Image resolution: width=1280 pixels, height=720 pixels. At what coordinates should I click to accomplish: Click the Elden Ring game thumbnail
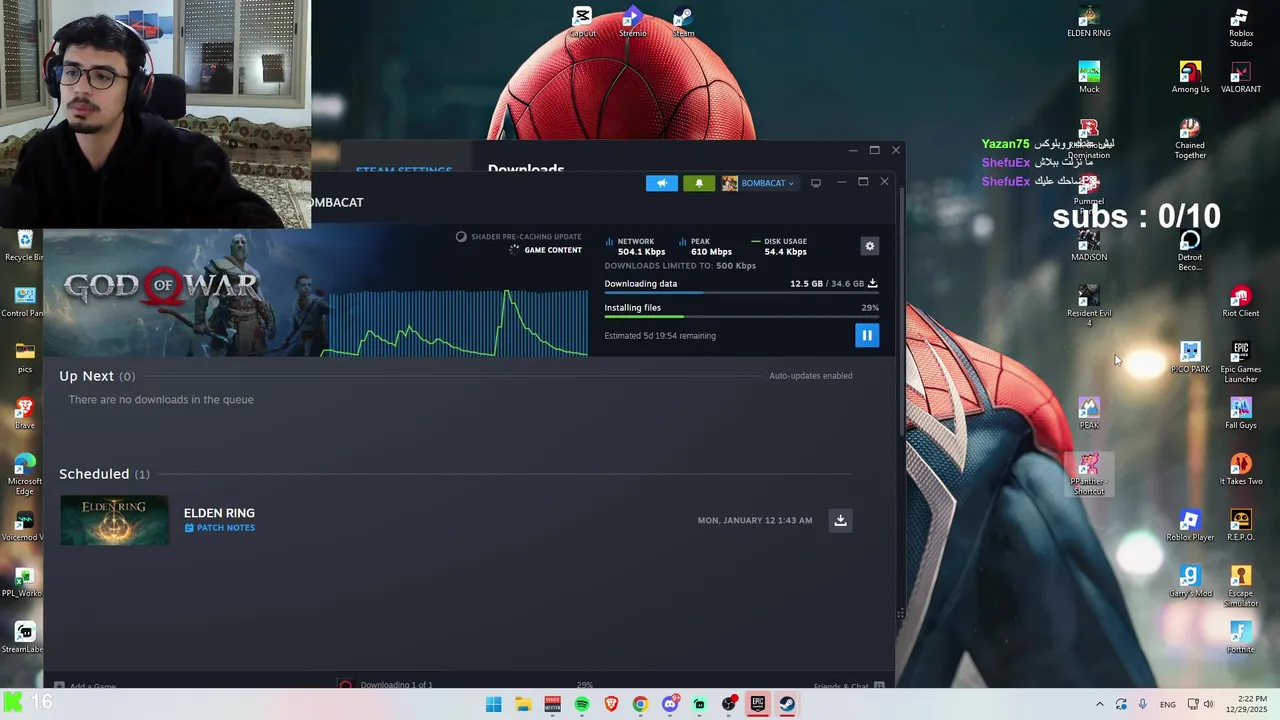(x=114, y=521)
